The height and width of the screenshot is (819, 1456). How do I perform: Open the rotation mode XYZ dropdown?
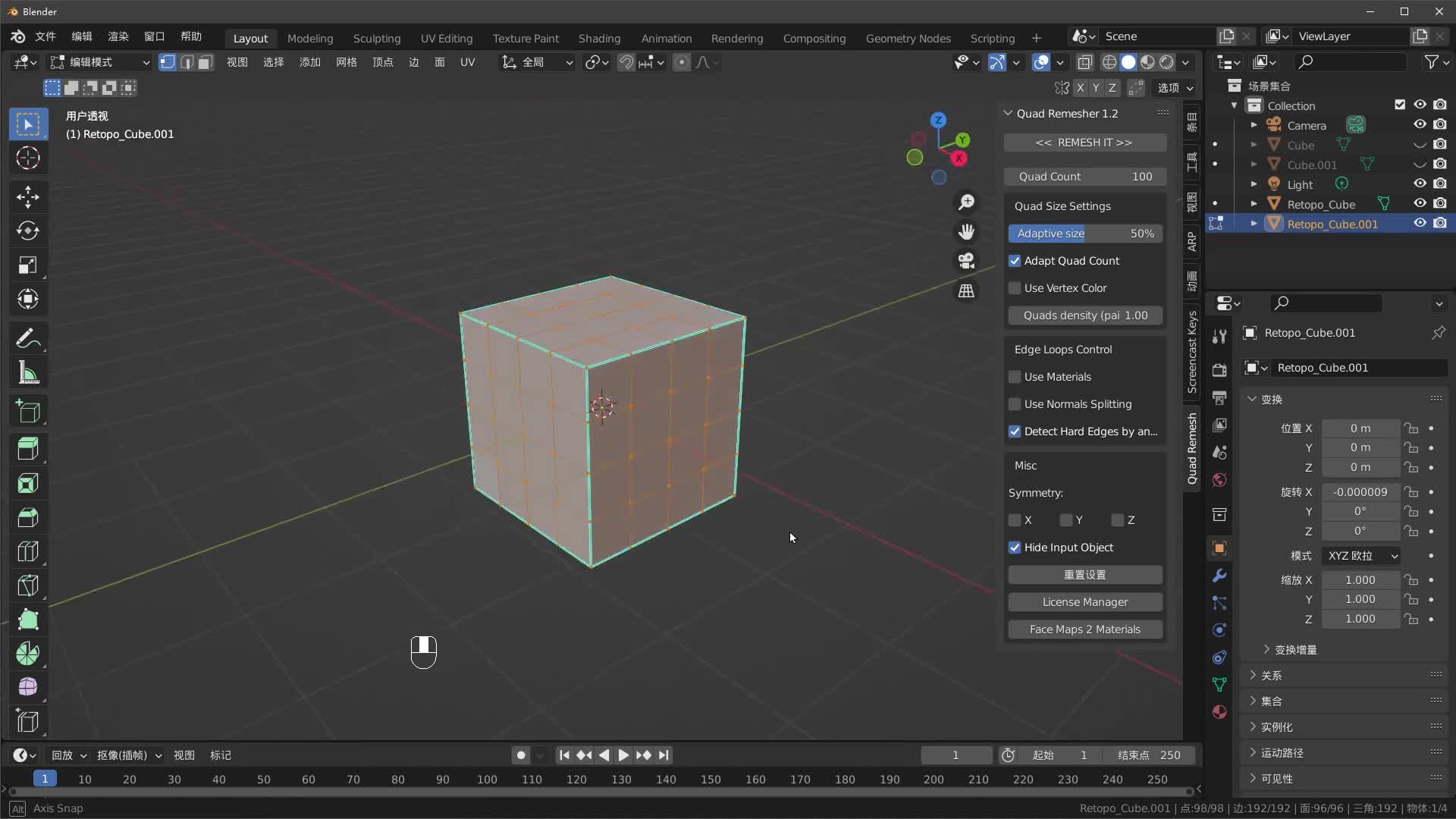pyautogui.click(x=1361, y=556)
